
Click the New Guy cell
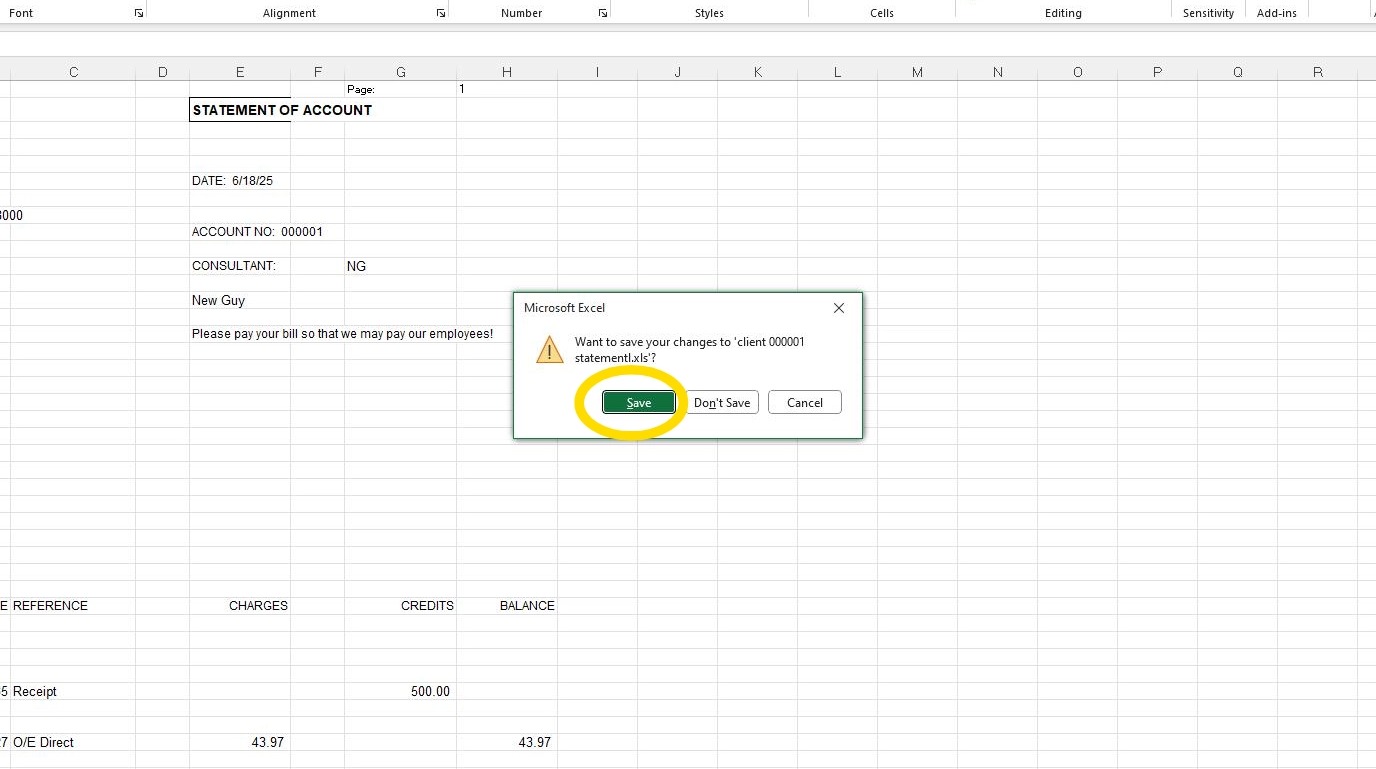[240, 300]
